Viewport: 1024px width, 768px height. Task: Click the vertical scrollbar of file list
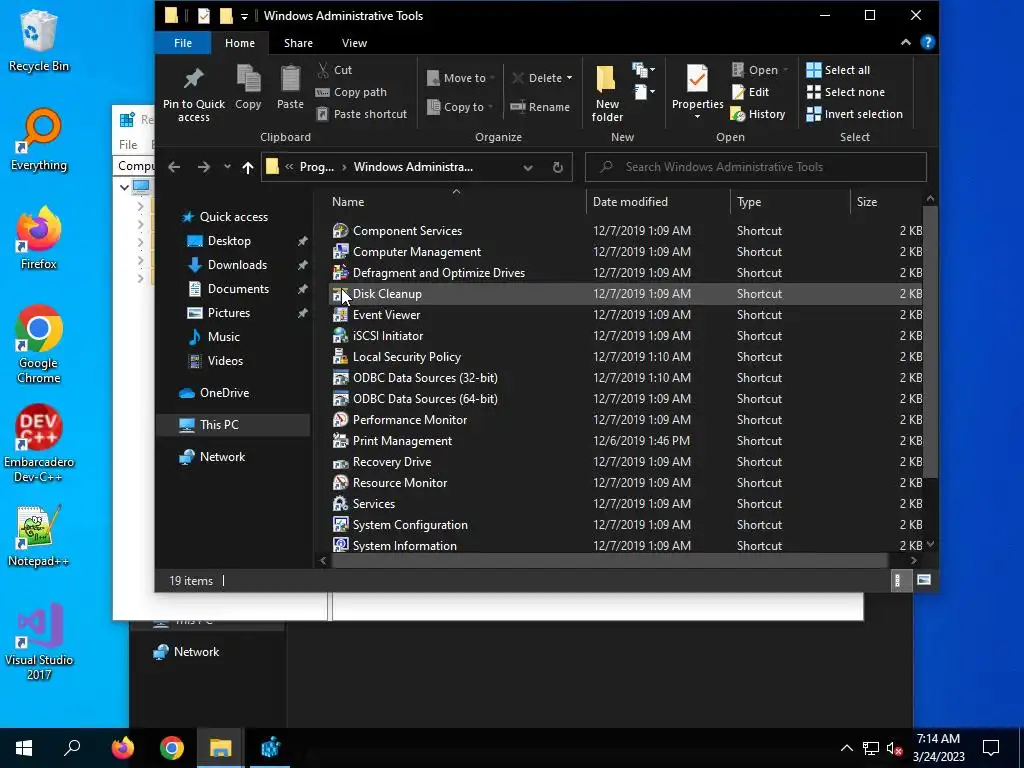(931, 341)
